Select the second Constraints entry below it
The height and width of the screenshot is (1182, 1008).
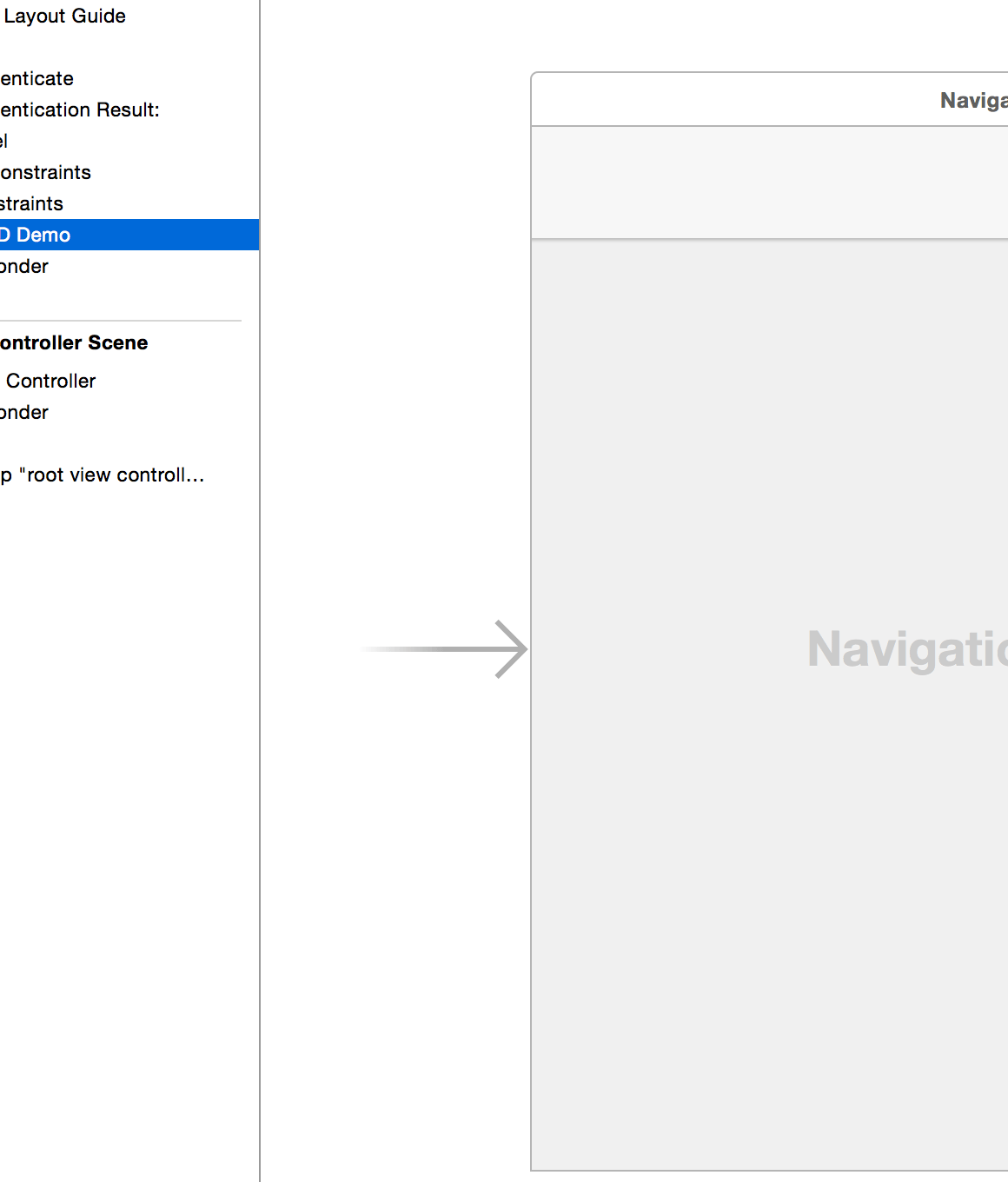(x=31, y=203)
